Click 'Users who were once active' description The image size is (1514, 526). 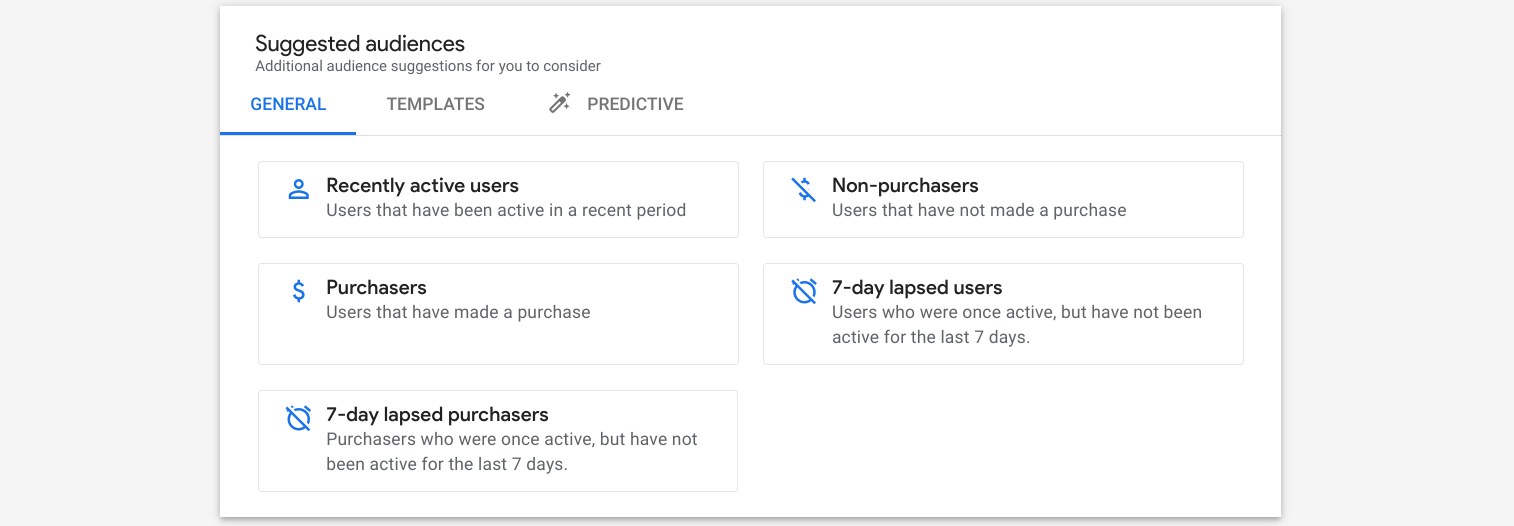click(x=1016, y=324)
